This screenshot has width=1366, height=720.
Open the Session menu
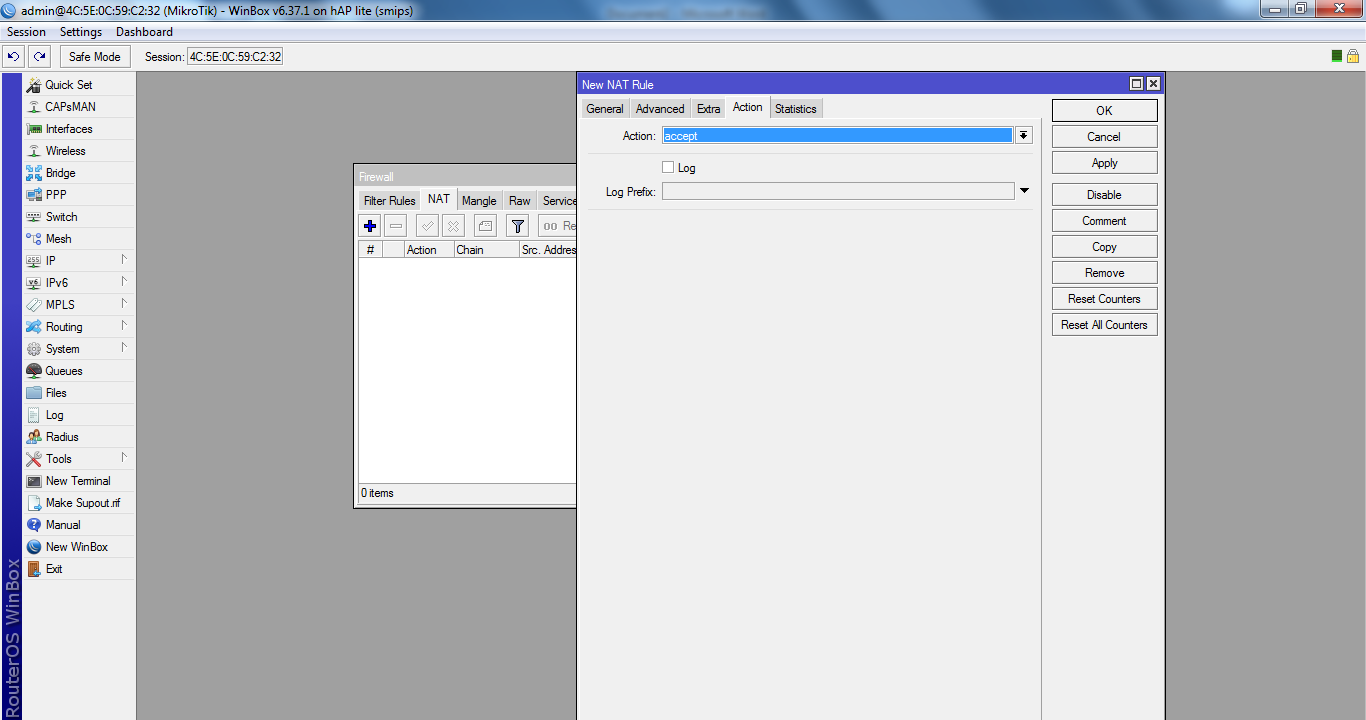(27, 32)
